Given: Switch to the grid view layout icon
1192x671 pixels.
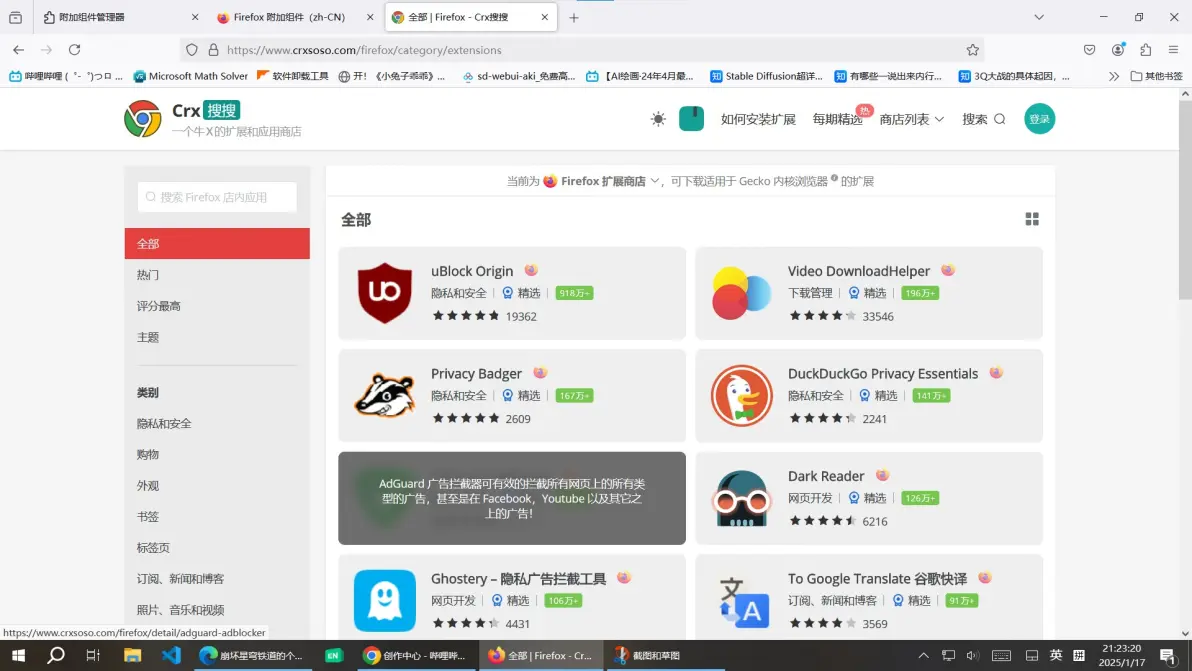Looking at the screenshot, I should [1032, 219].
